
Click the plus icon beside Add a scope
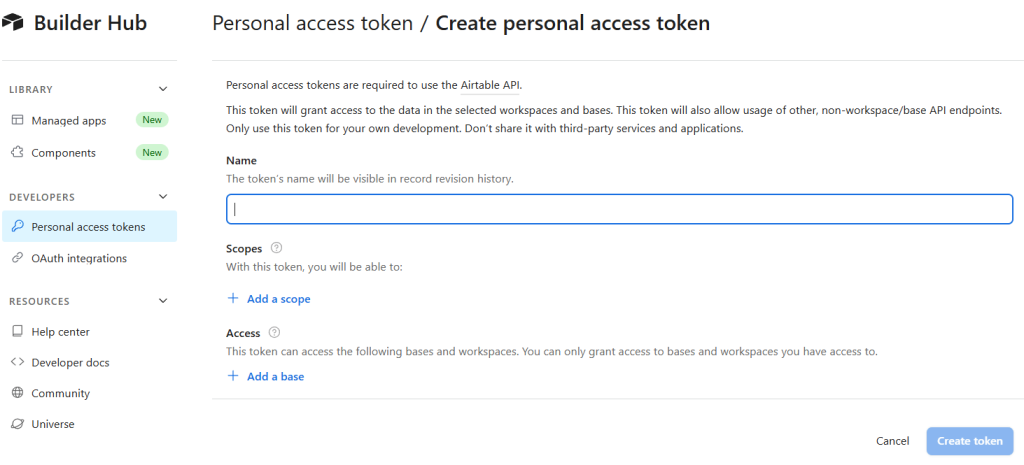pos(232,298)
